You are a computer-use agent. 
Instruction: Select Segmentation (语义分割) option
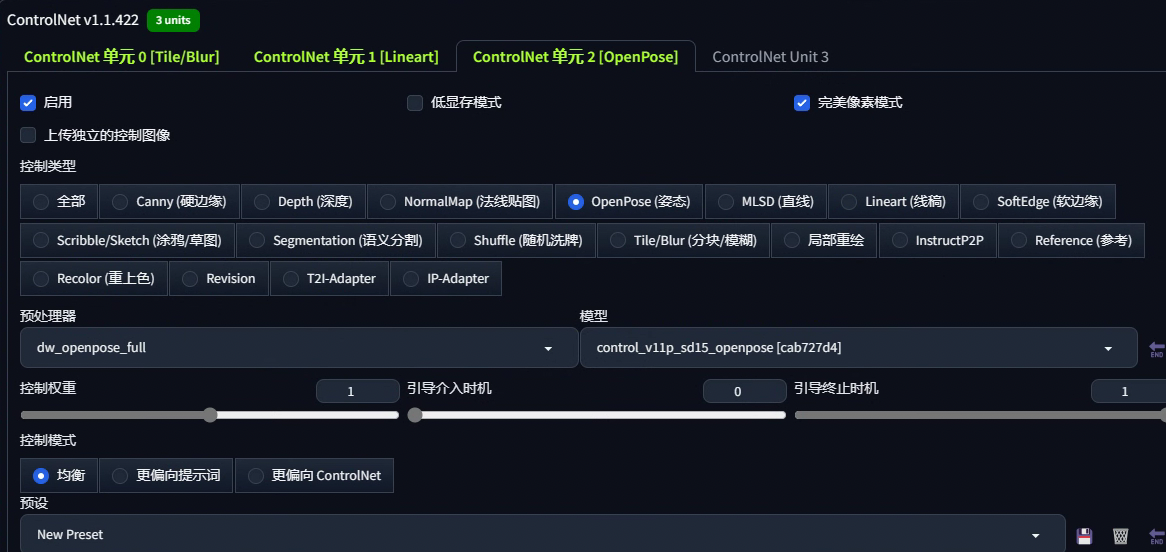(x=335, y=240)
